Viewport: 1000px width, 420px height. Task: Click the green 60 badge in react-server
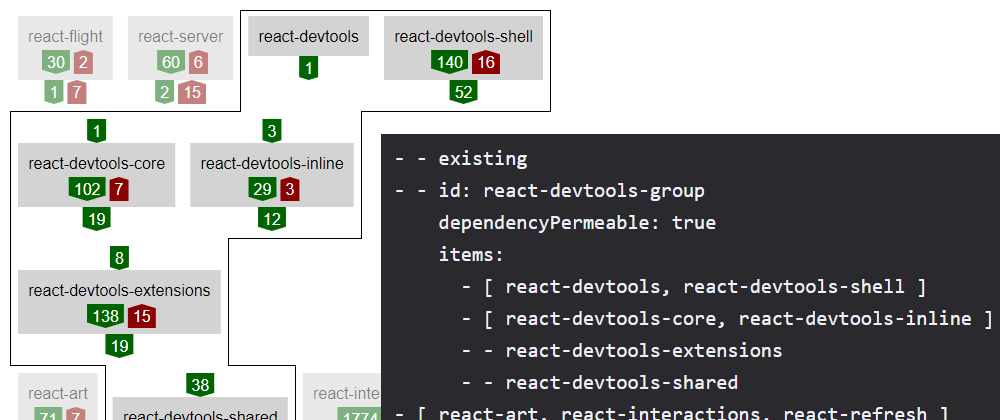171,62
